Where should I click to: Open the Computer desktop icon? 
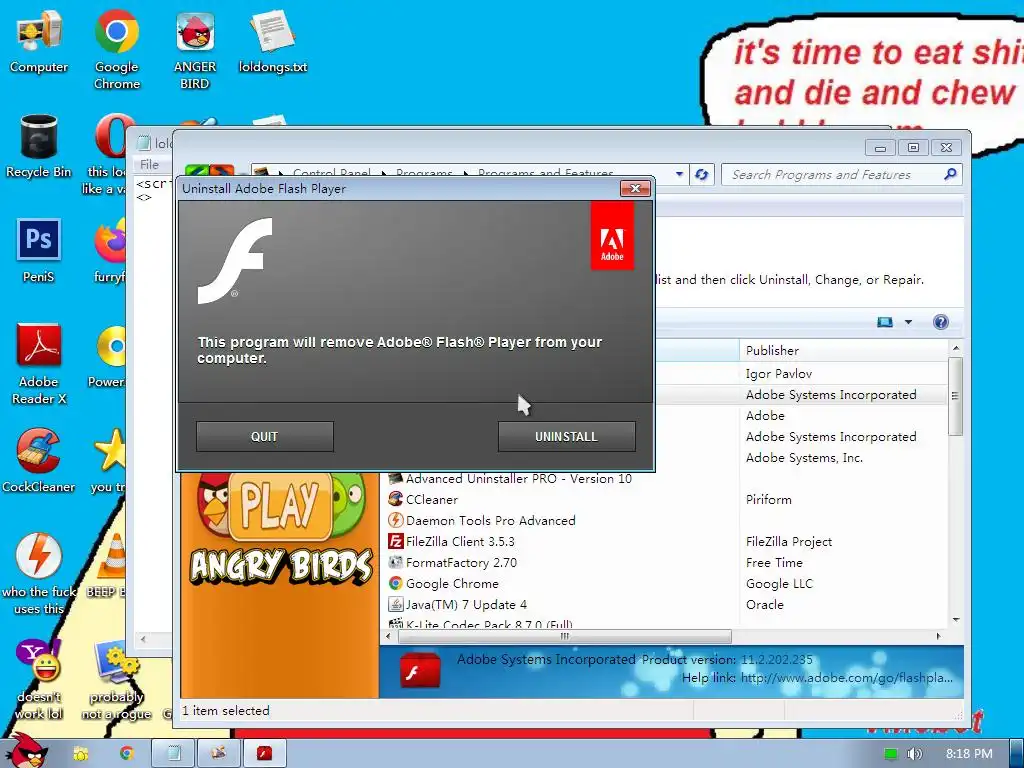(x=39, y=42)
